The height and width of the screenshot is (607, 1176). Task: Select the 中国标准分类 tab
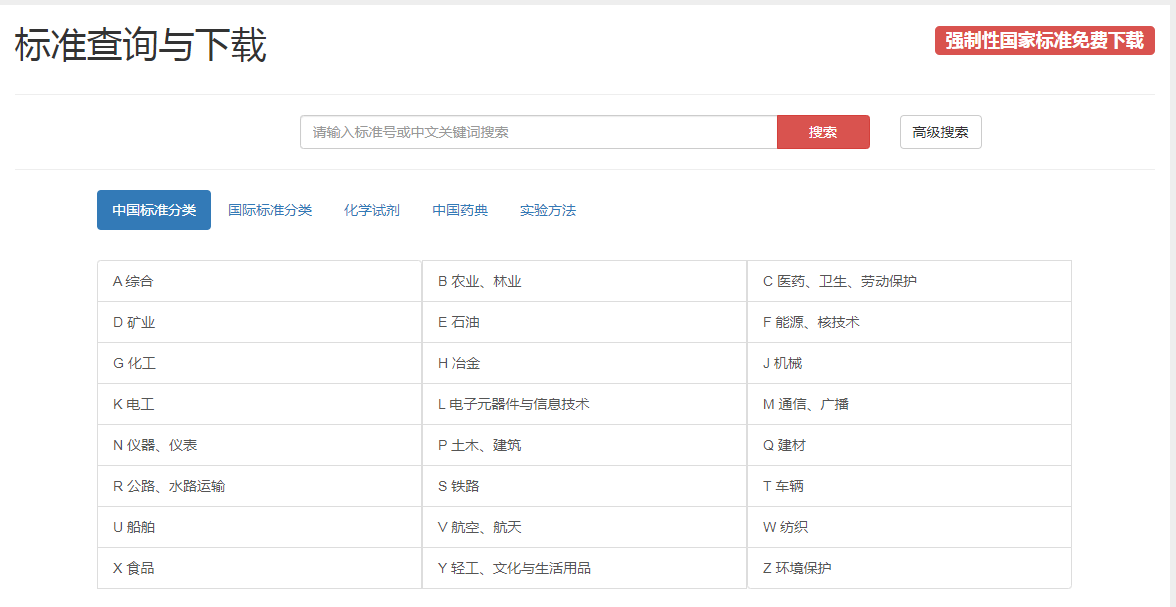(154, 210)
